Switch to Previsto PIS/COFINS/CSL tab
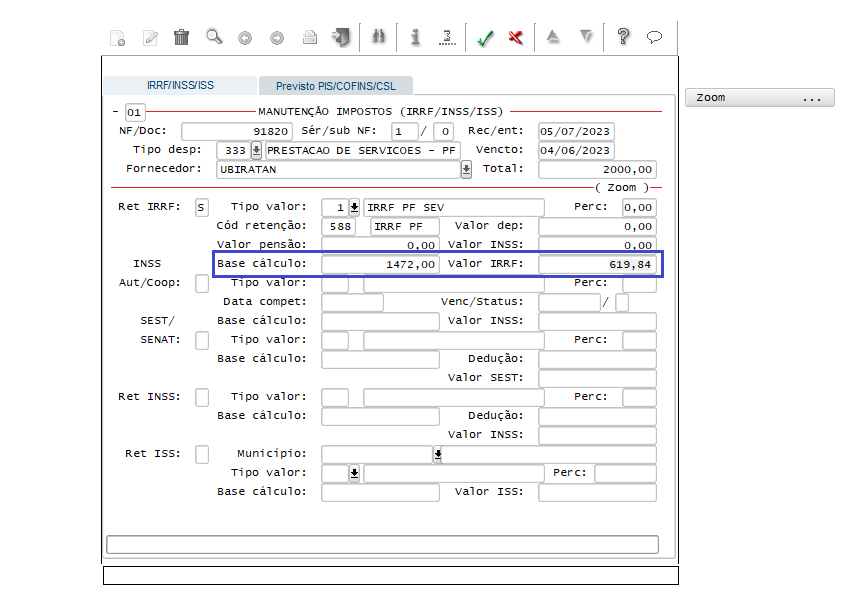Screen dimensions: 862x605 coord(335,86)
